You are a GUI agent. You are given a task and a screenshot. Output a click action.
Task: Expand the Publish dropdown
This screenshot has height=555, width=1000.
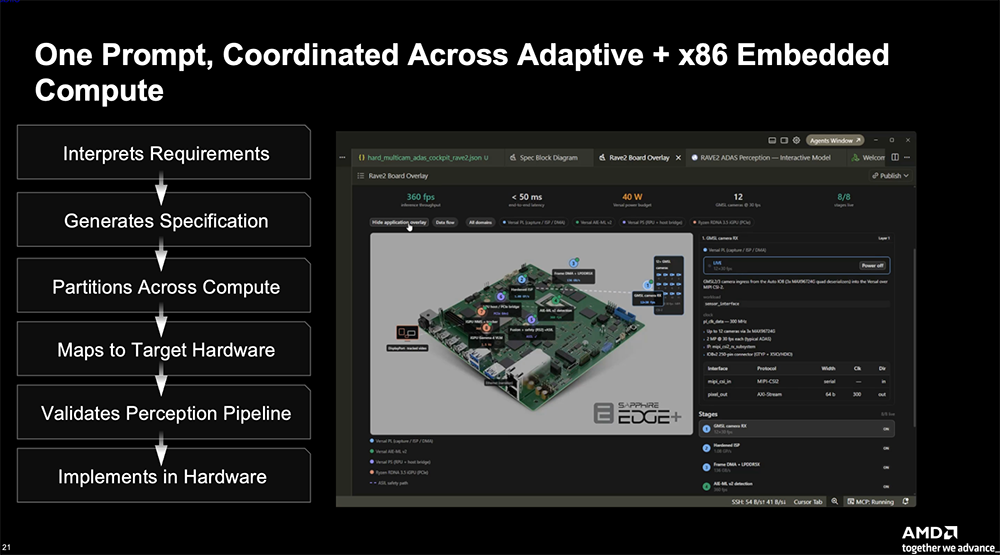coord(890,175)
